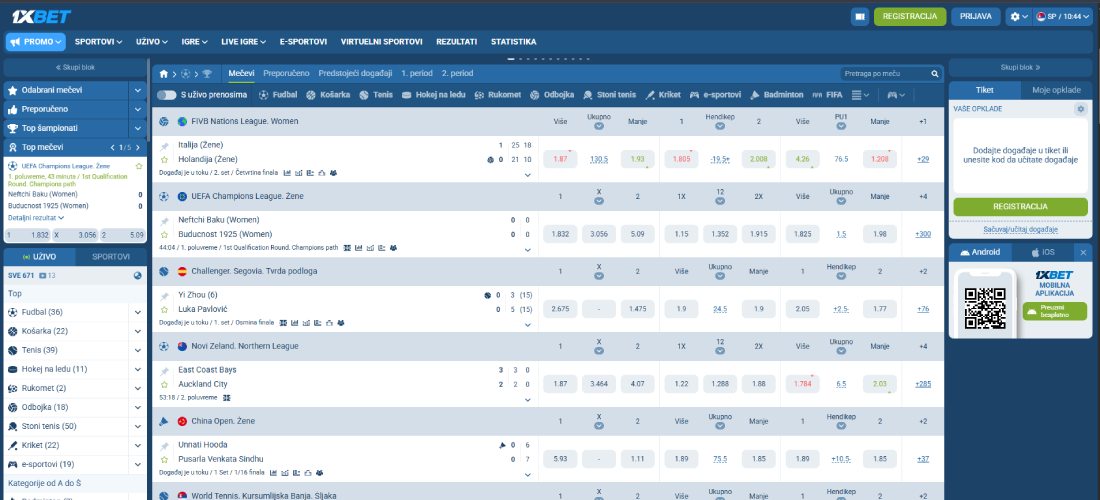Filter by Kriket in sport filter bar
Image resolution: width=1100 pixels, height=500 pixels.
pyautogui.click(x=663, y=95)
